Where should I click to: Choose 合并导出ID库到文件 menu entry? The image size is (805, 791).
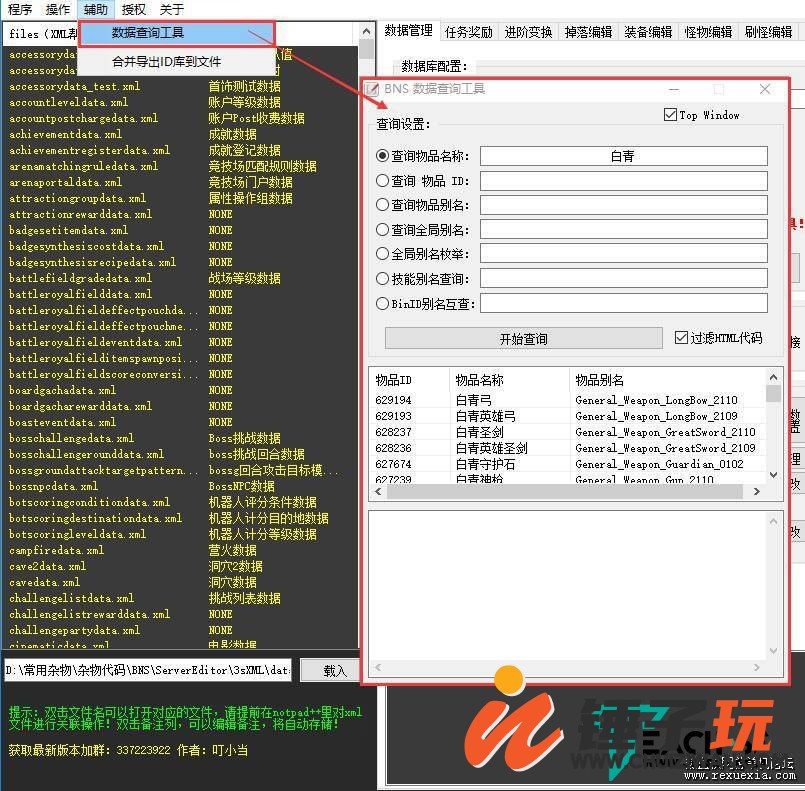click(x=177, y=62)
